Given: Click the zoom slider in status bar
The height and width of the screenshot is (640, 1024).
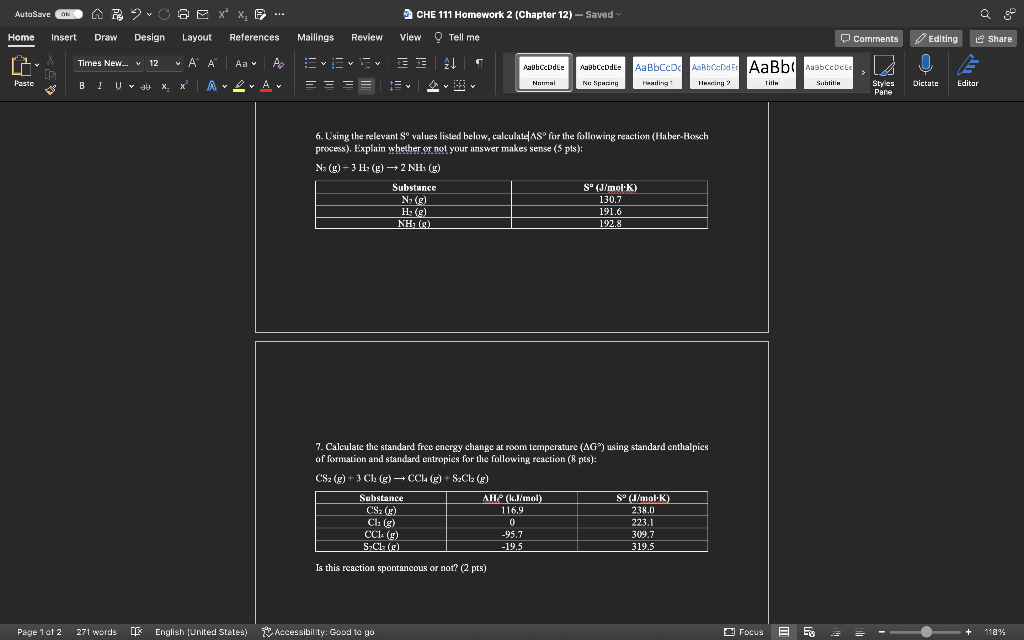Looking at the screenshot, I should (x=925, y=632).
